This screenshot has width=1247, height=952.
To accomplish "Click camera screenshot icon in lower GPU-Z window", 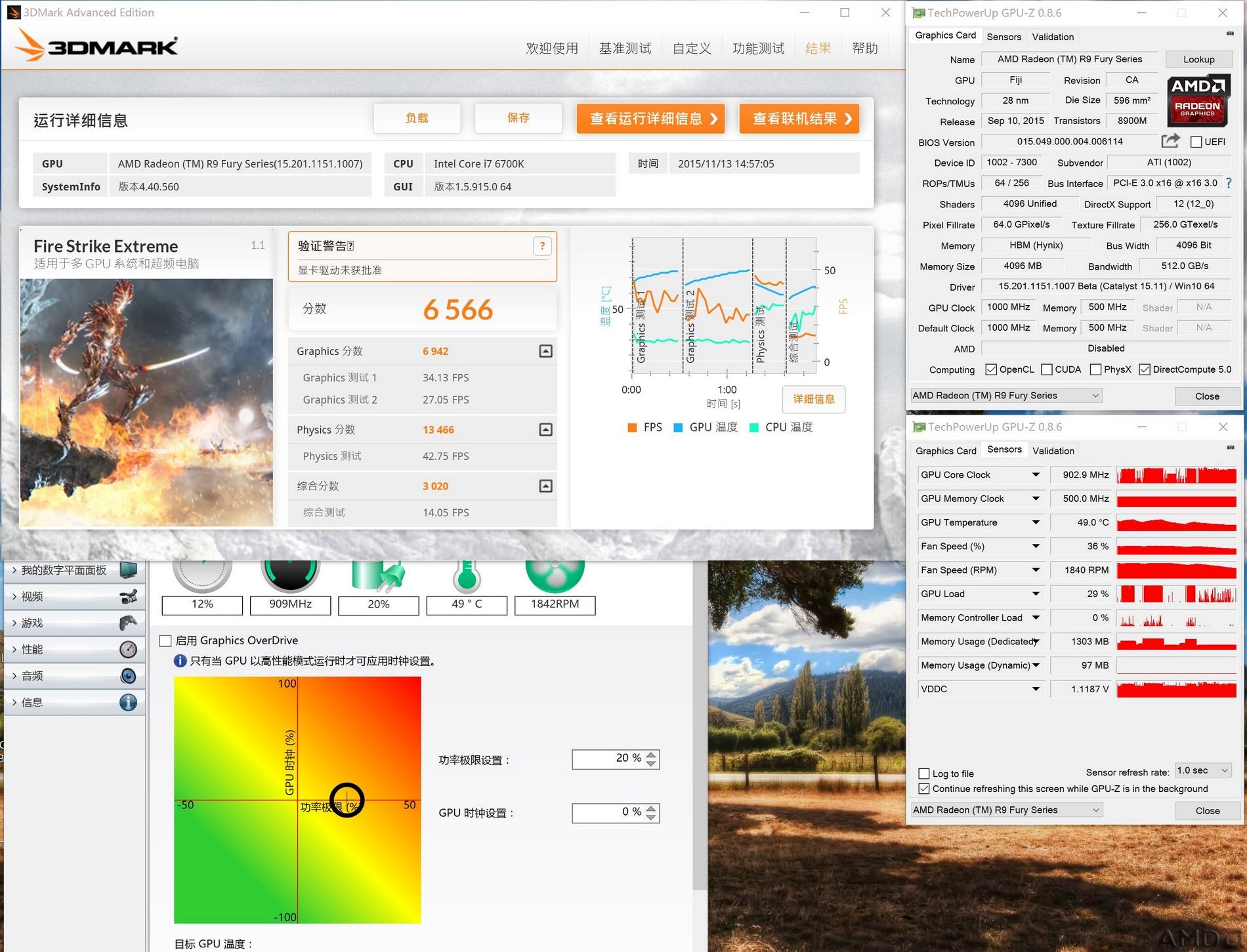I will click(x=1230, y=447).
